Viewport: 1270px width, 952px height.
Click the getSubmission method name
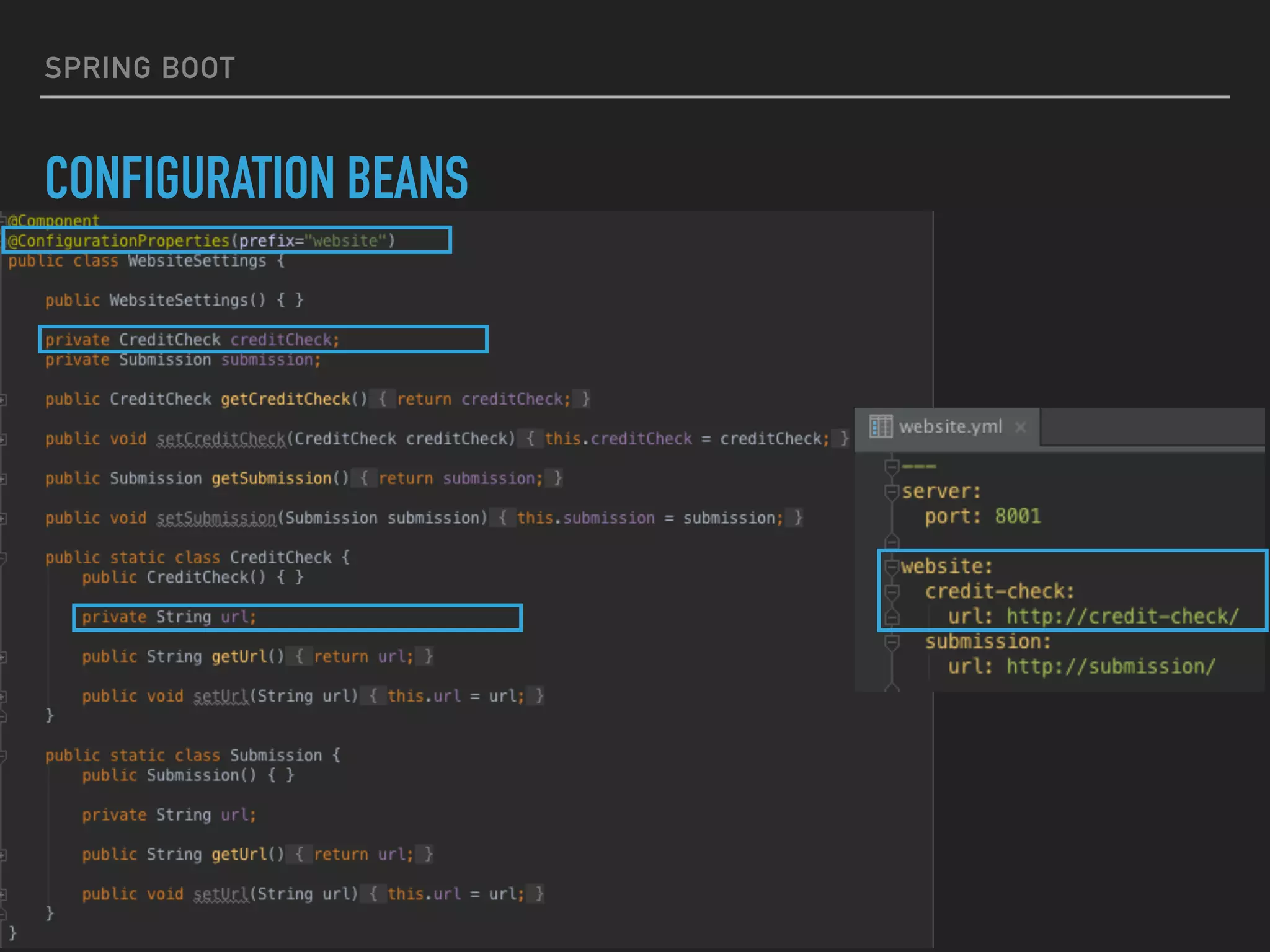271,478
